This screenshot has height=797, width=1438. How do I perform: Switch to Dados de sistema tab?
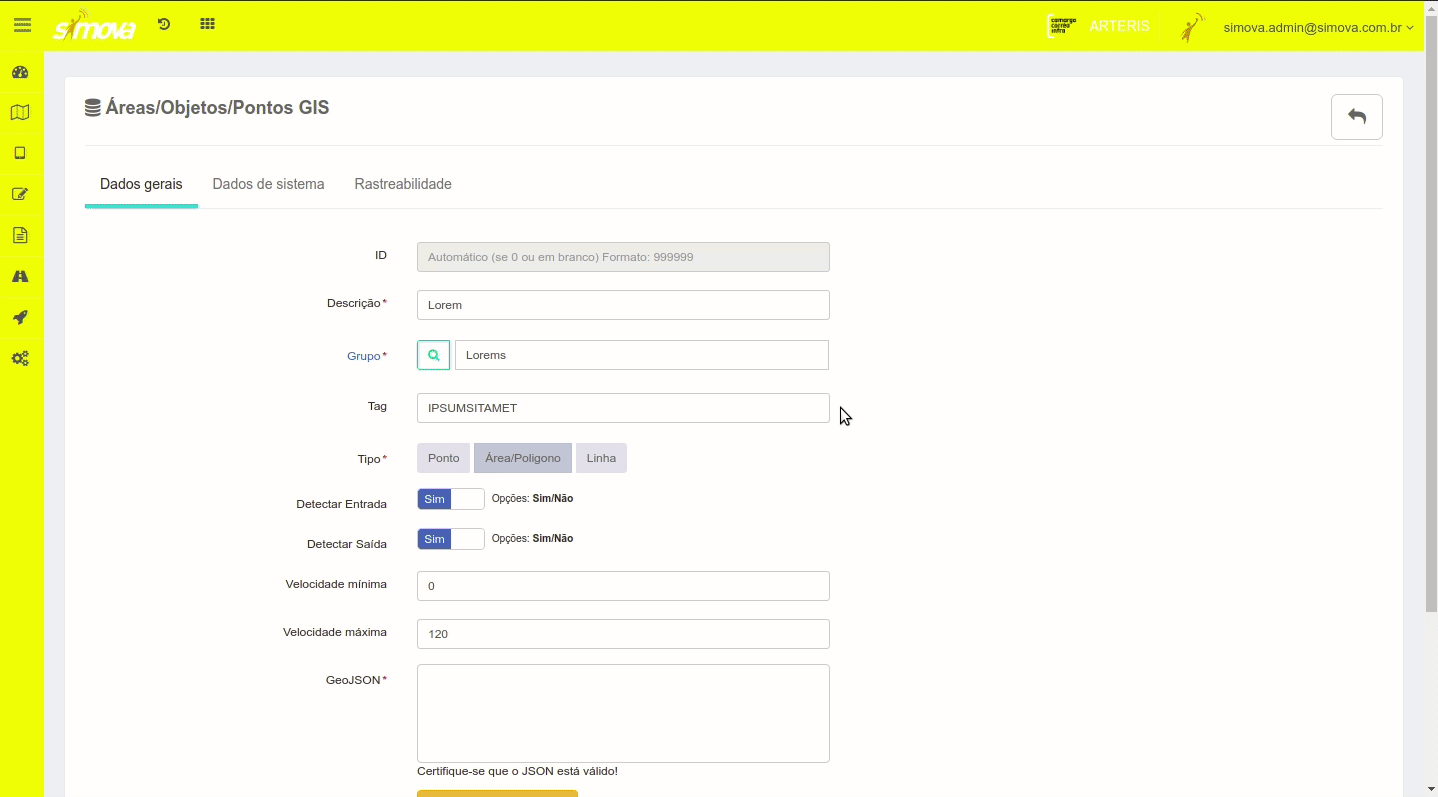[268, 184]
